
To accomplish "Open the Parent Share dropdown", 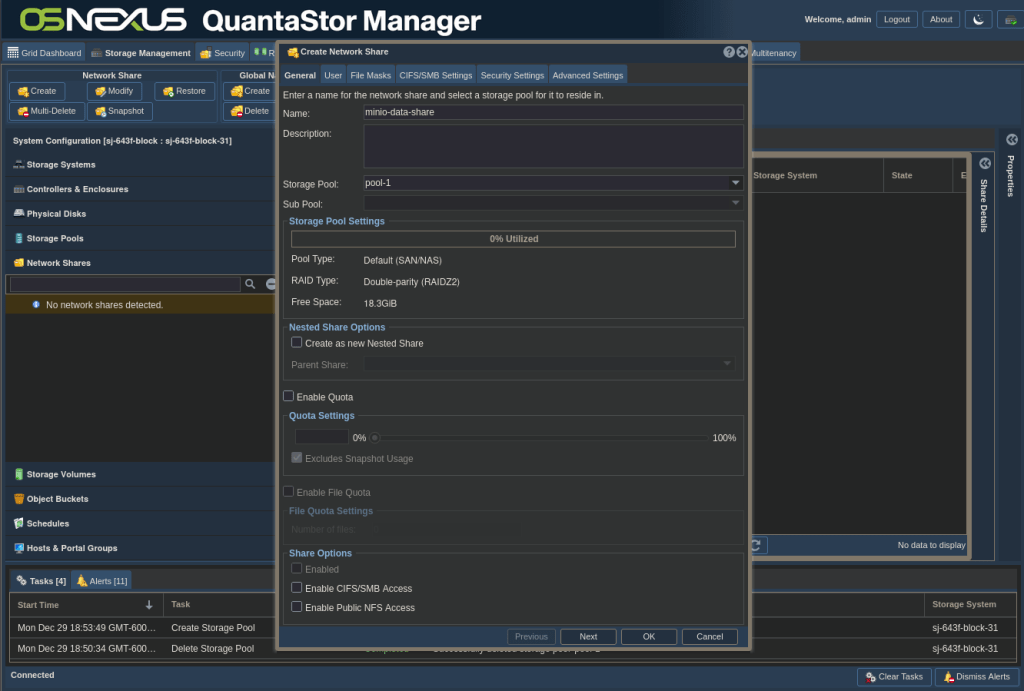I will tap(727, 361).
